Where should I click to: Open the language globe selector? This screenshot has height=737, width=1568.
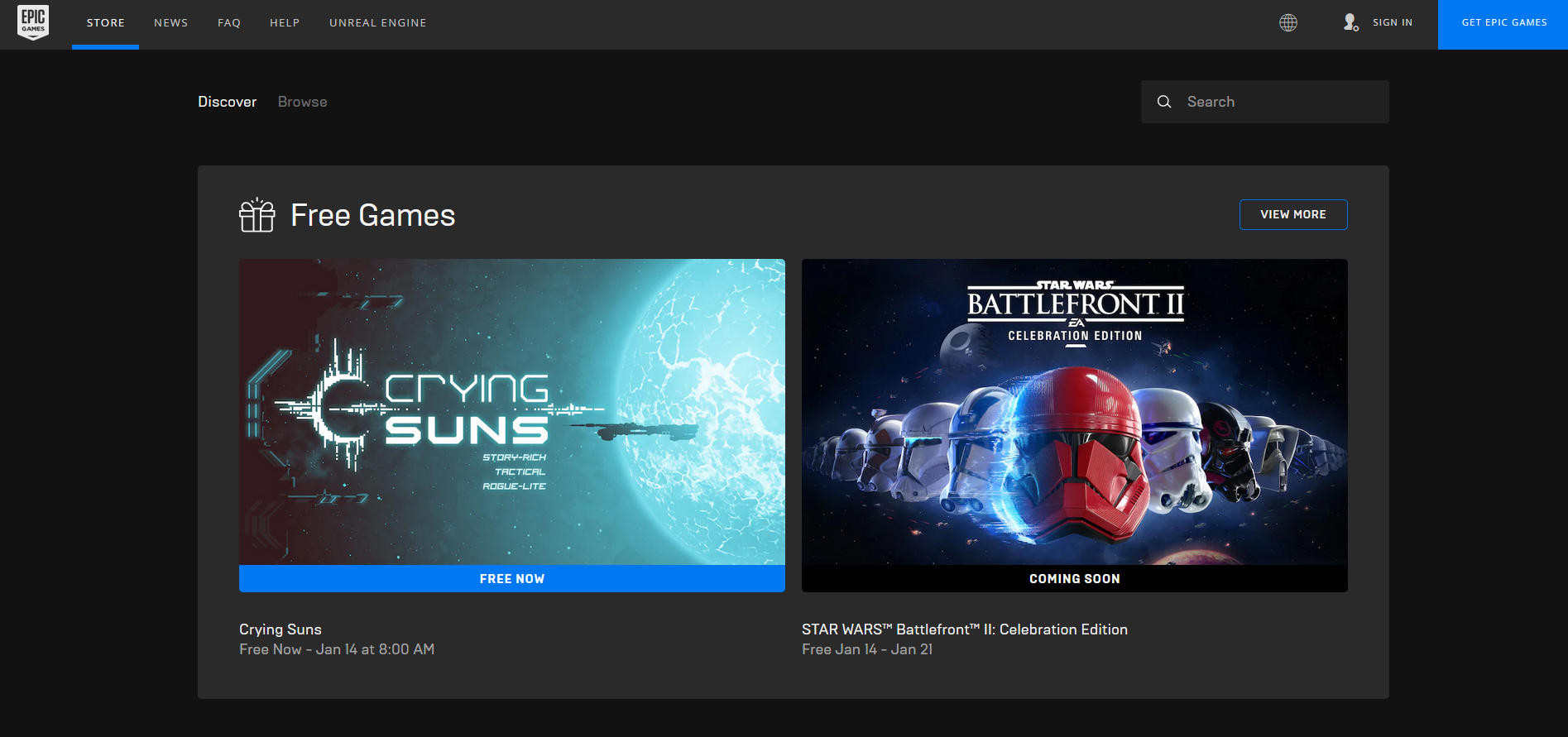point(1287,23)
